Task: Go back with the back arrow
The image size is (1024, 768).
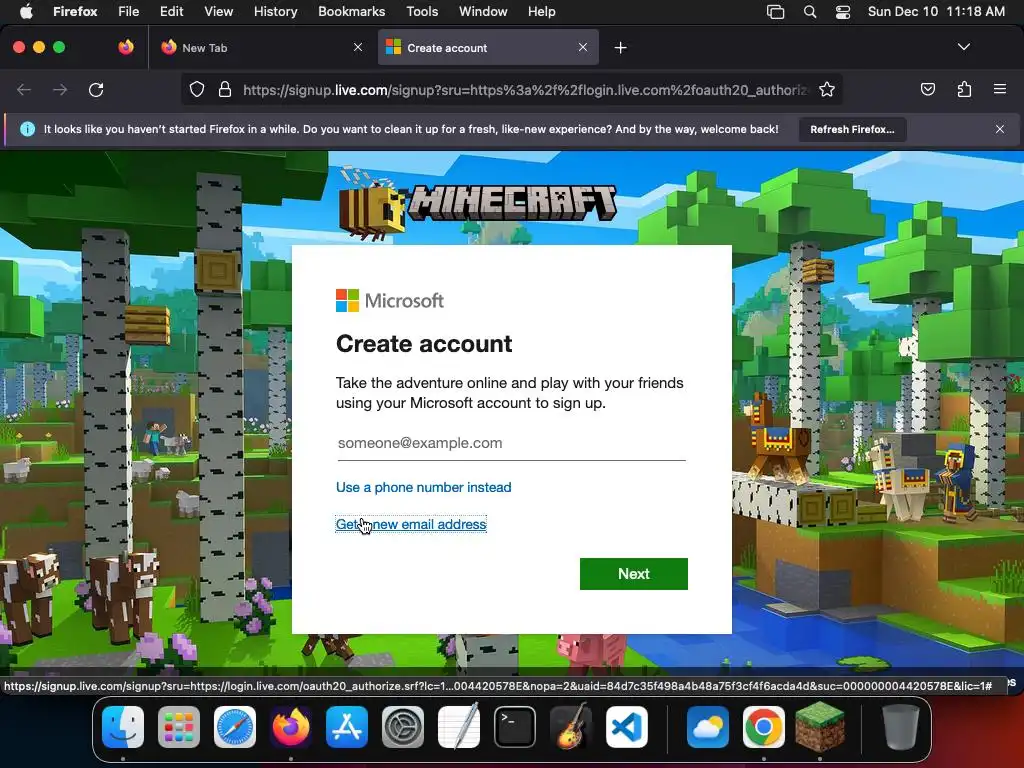Action: pos(24,89)
